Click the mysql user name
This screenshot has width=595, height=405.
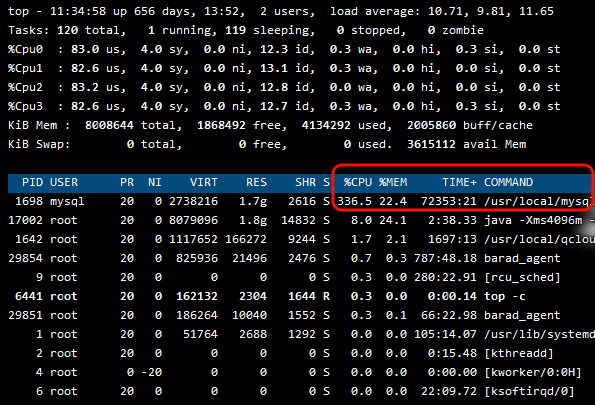(67, 202)
